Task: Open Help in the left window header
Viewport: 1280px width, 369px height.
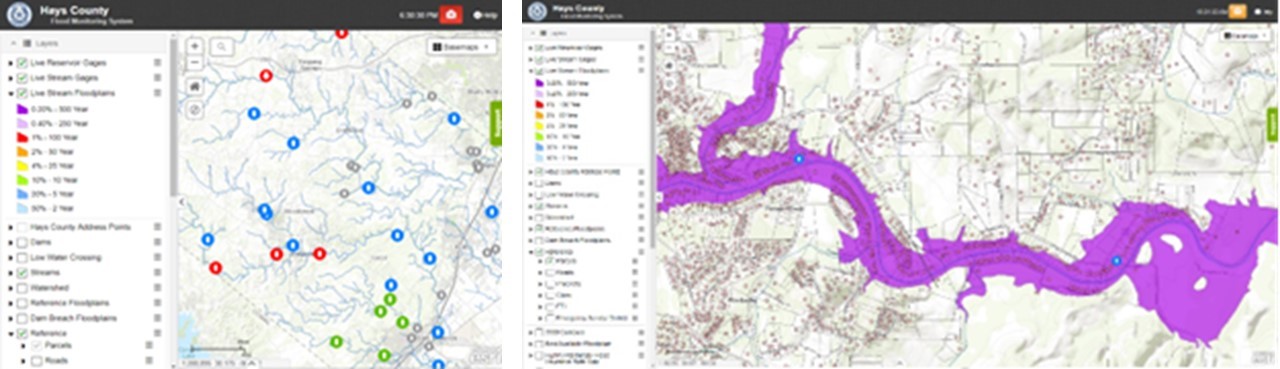Action: click(485, 15)
